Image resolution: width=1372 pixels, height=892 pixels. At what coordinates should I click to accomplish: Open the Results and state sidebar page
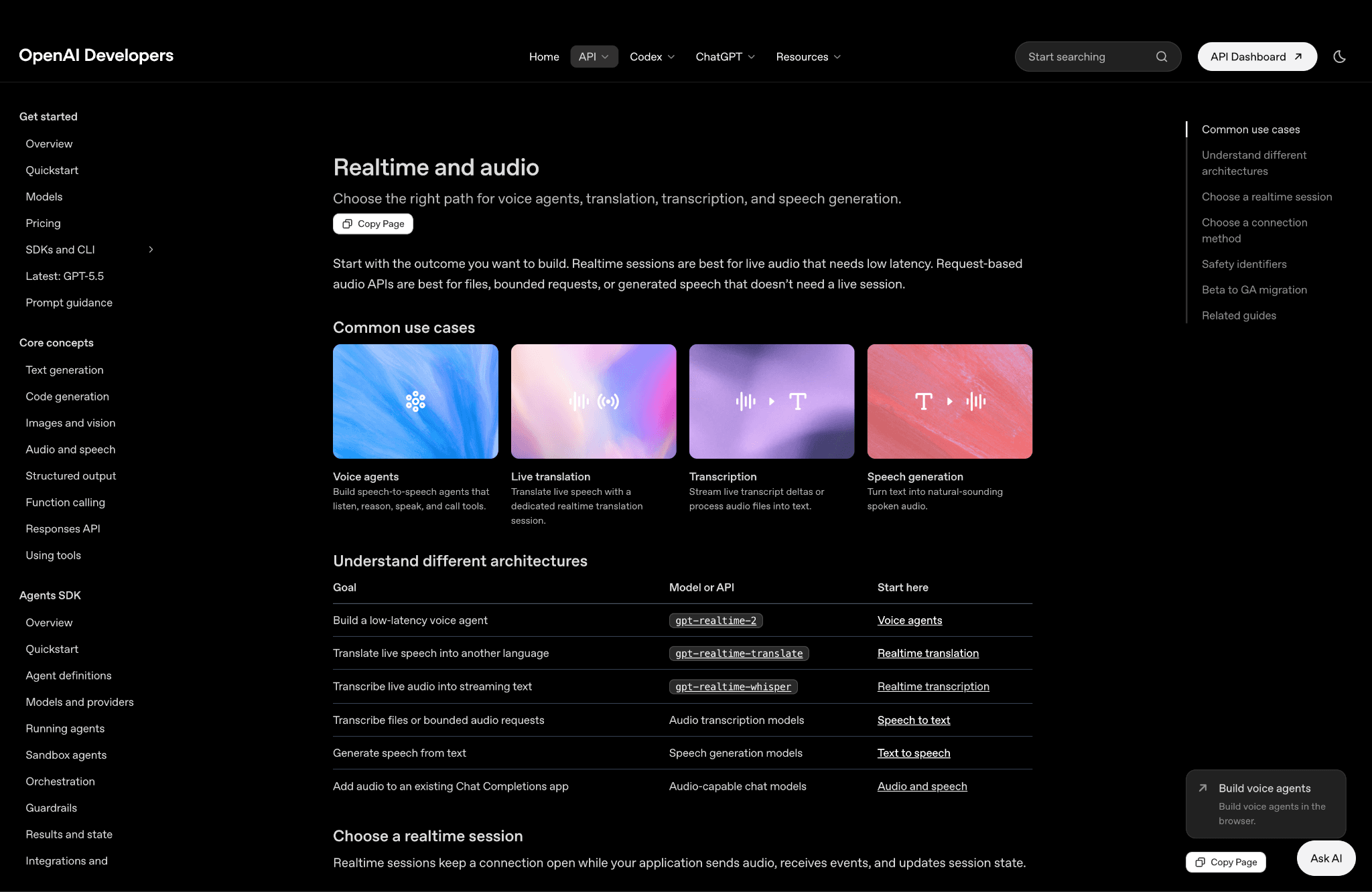69,835
